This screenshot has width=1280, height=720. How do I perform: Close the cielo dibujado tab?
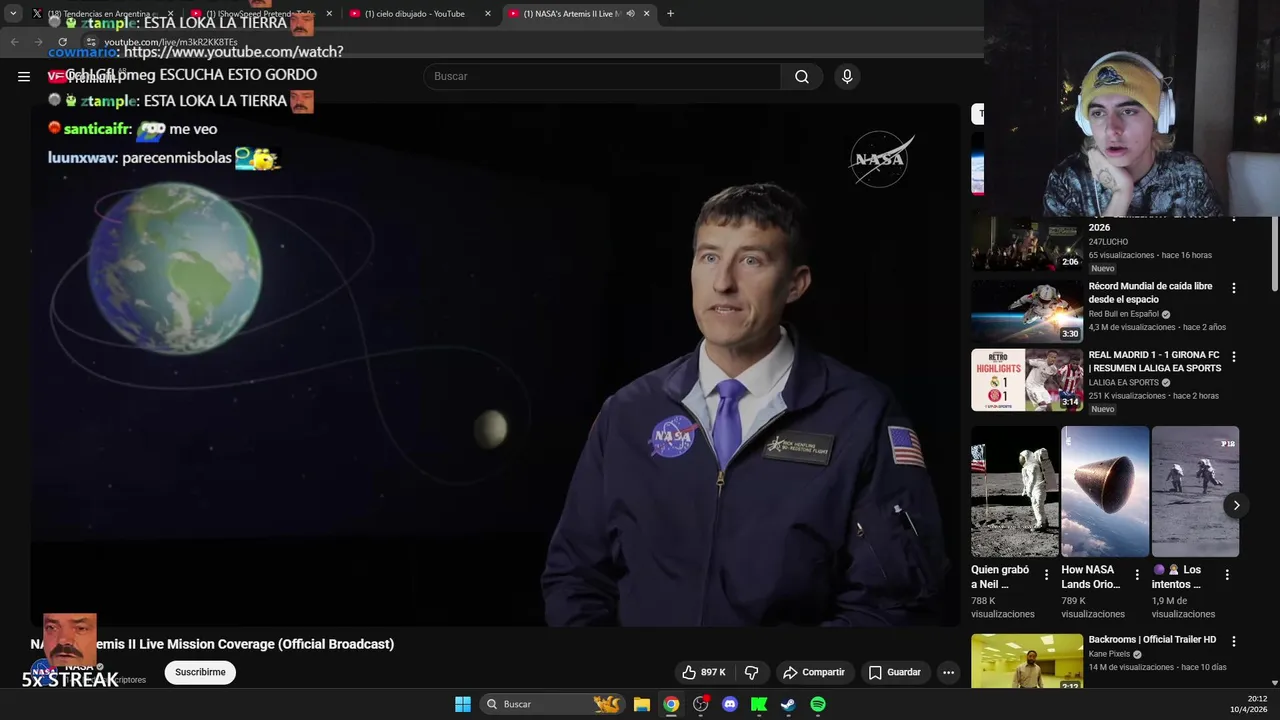coord(488,13)
